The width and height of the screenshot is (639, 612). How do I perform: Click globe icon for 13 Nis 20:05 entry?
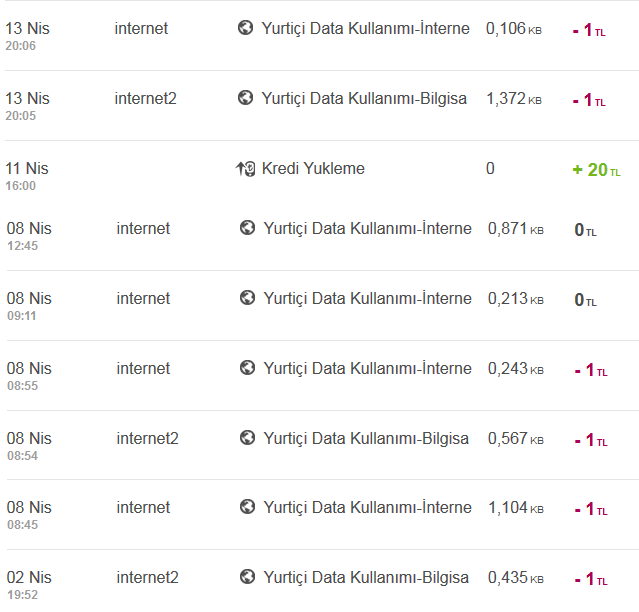[x=245, y=98]
